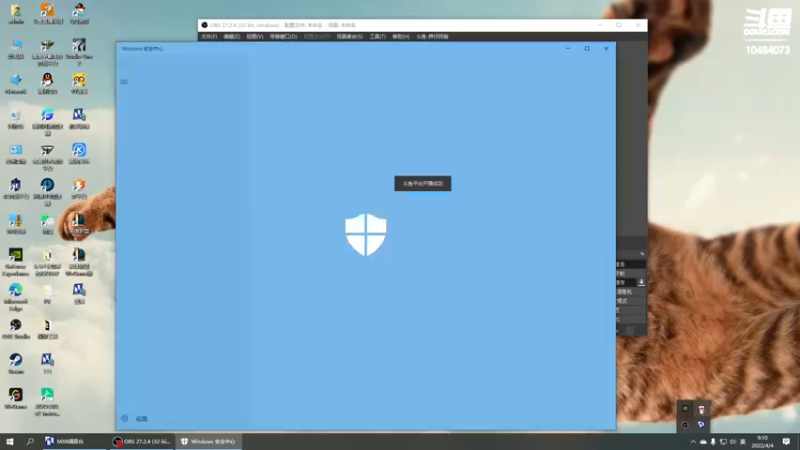Open the Microsoft Edge desktop shortcut
The height and width of the screenshot is (450, 800).
16,296
